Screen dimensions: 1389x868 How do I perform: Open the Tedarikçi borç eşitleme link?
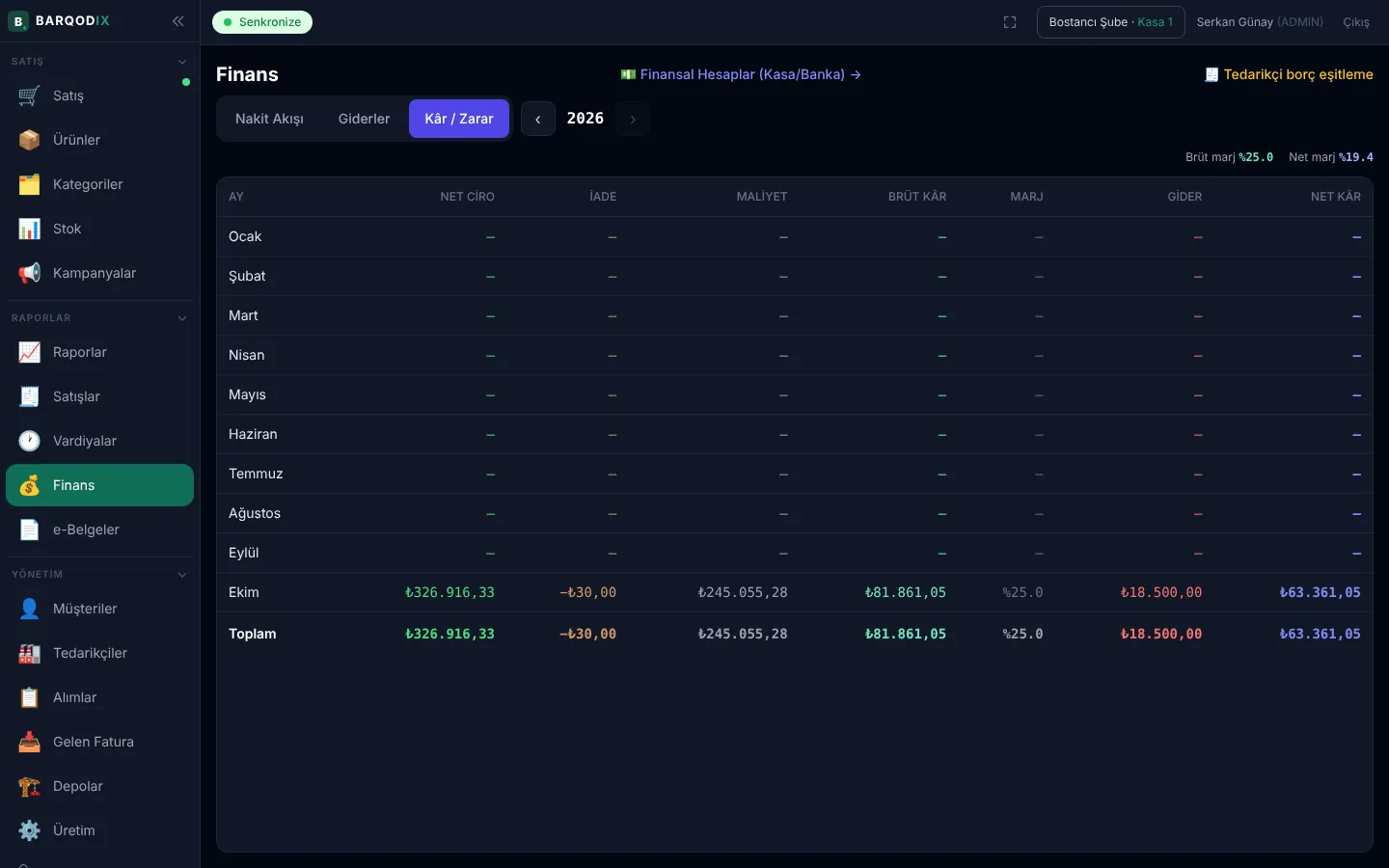pos(1289,74)
